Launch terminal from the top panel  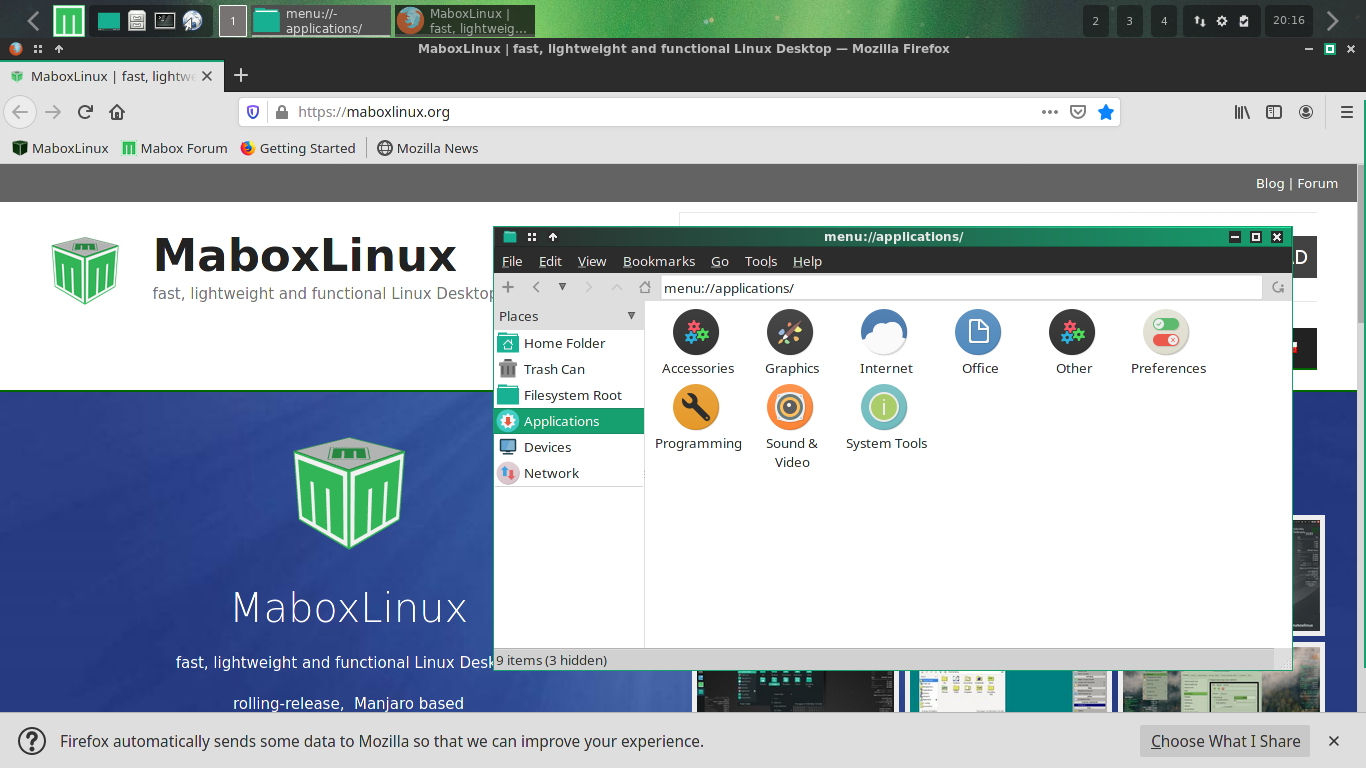pyautogui.click(x=165, y=20)
